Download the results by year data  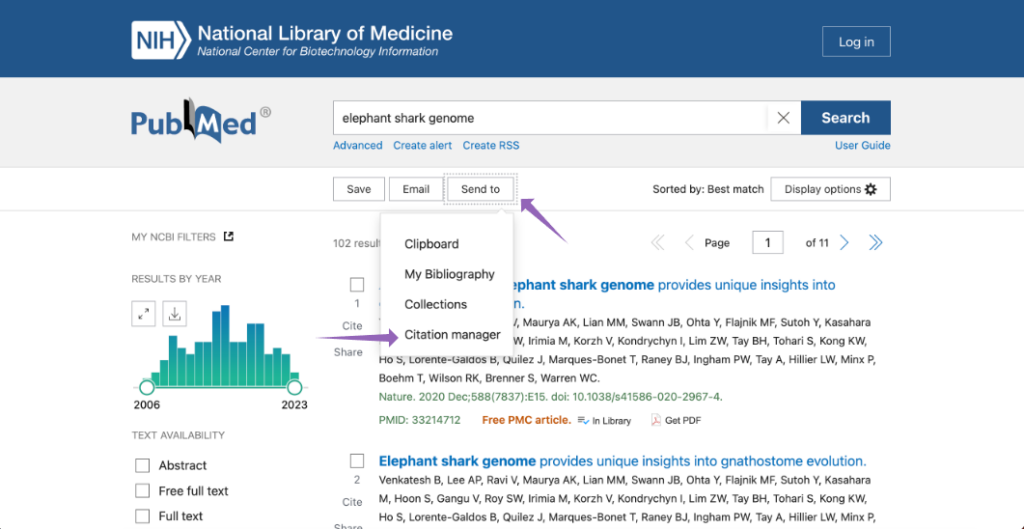174,314
